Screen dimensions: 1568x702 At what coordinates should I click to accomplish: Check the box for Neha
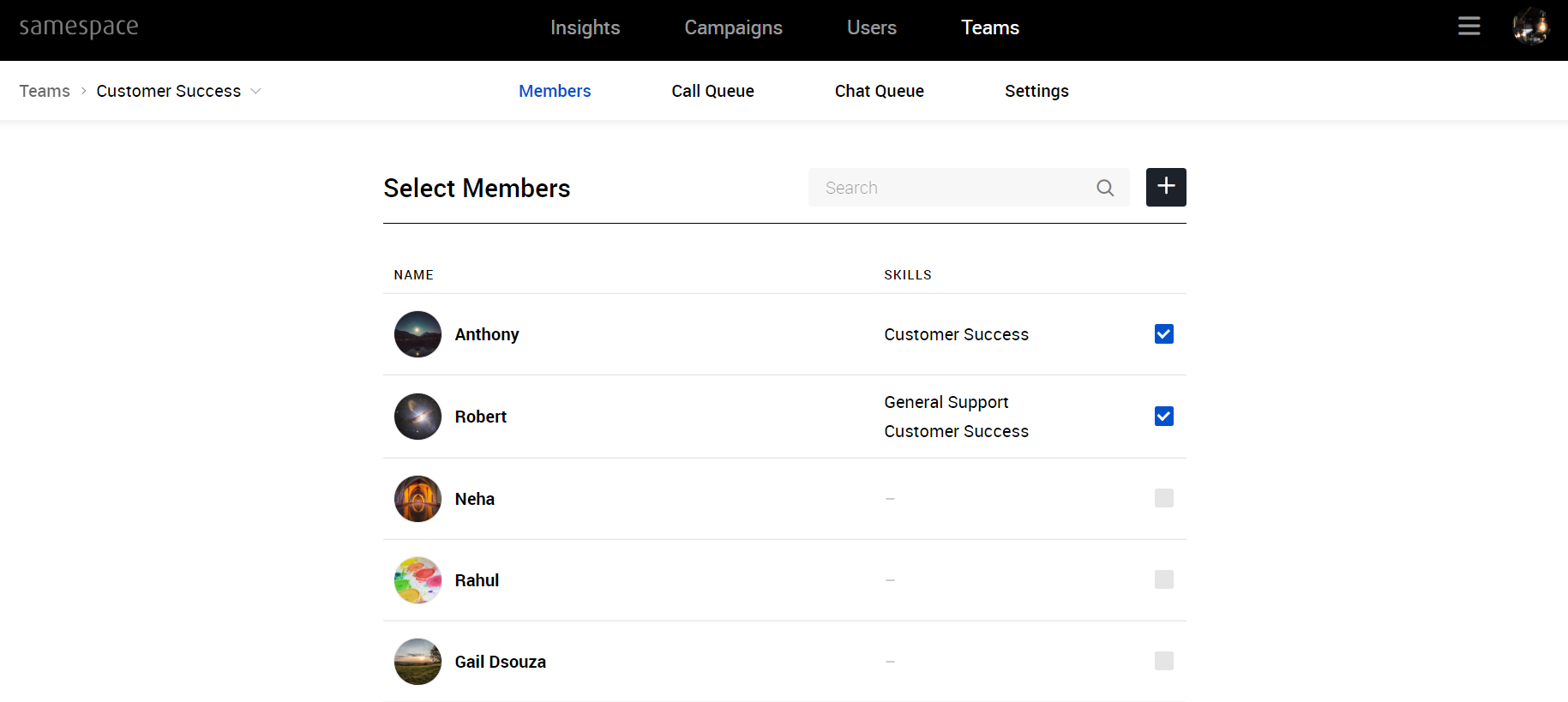coord(1163,498)
